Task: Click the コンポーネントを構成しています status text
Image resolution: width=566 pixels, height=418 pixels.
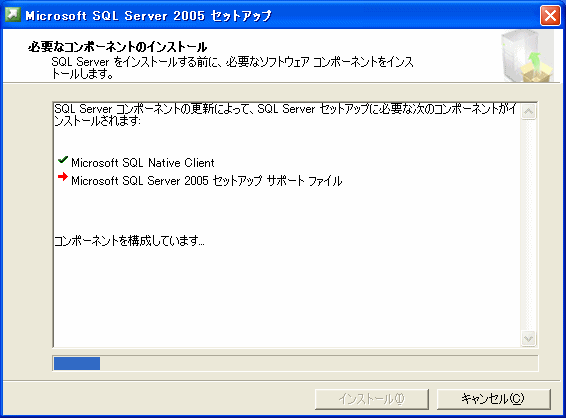Action: 129,241
